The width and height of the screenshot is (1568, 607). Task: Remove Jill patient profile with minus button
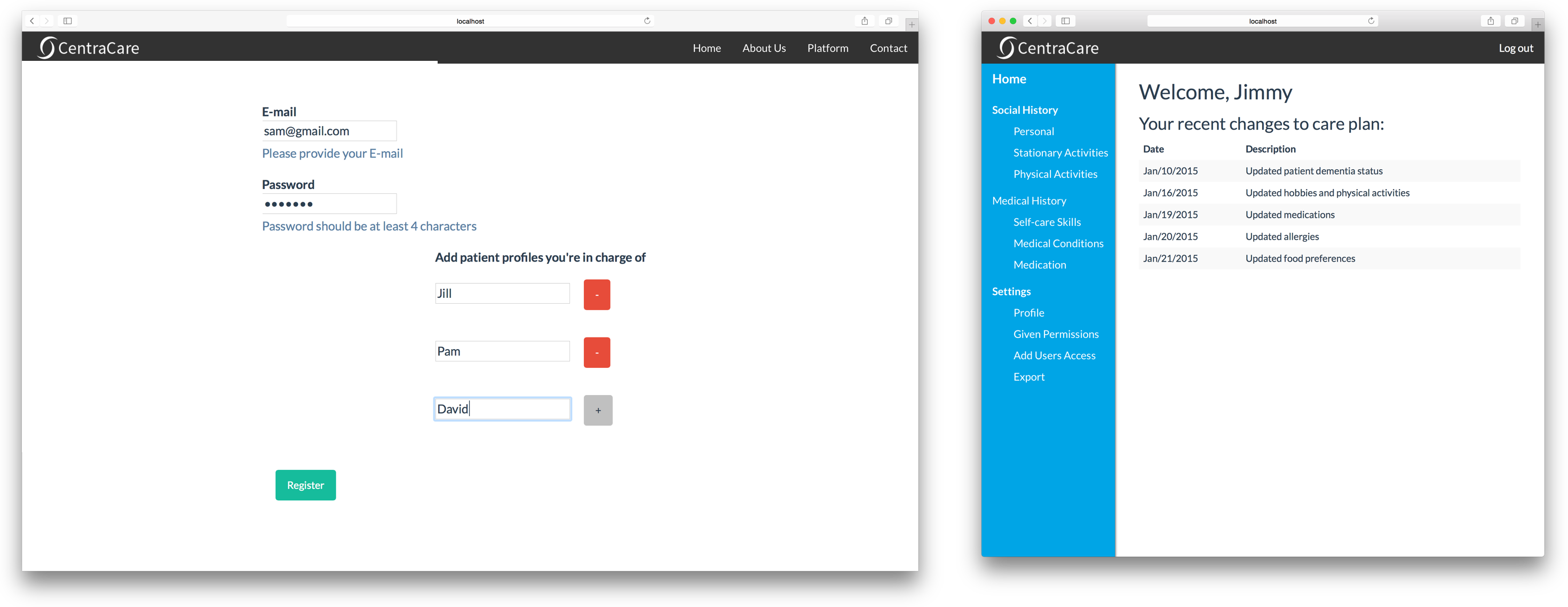(597, 295)
